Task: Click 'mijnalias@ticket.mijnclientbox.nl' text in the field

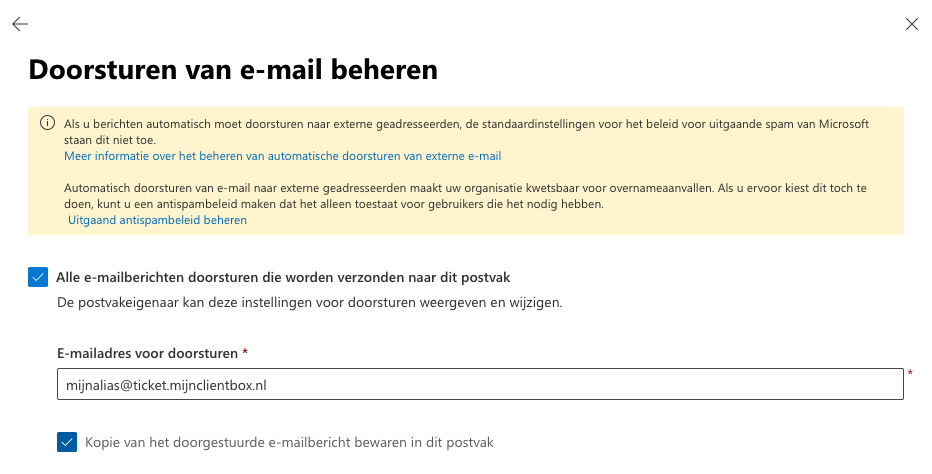Action: [166, 385]
